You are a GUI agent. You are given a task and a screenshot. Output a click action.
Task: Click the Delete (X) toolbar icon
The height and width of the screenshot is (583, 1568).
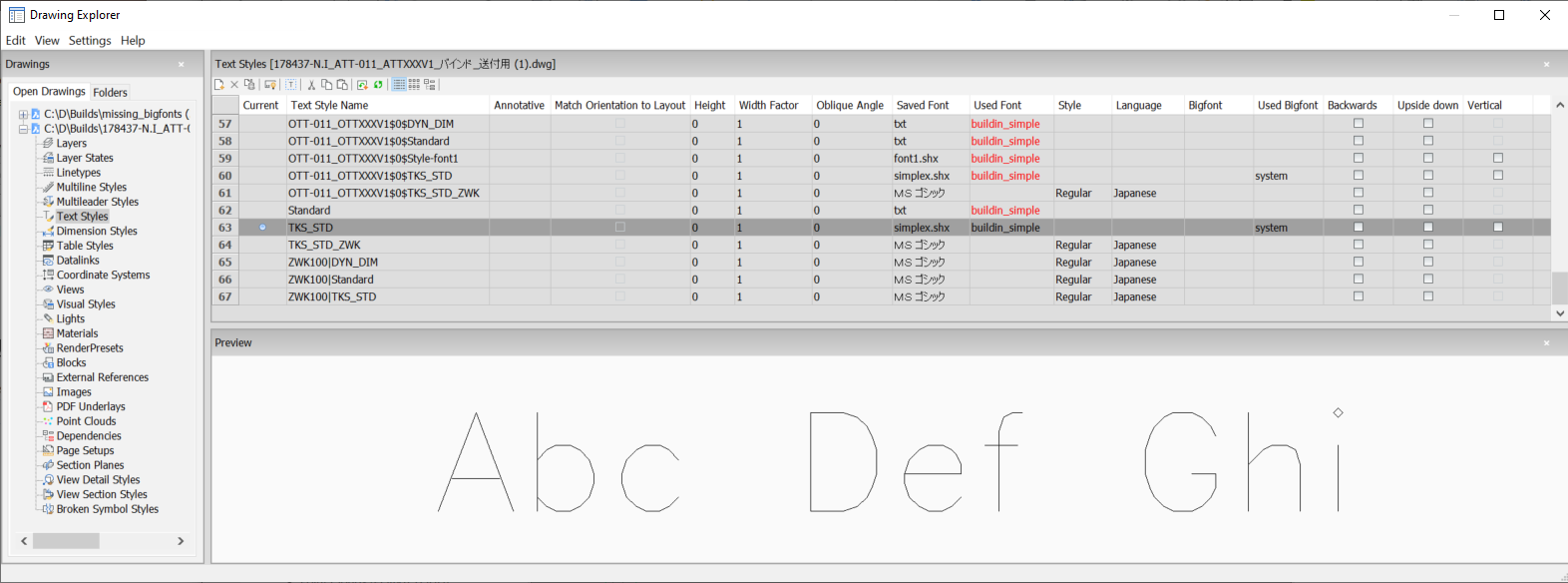tap(234, 85)
